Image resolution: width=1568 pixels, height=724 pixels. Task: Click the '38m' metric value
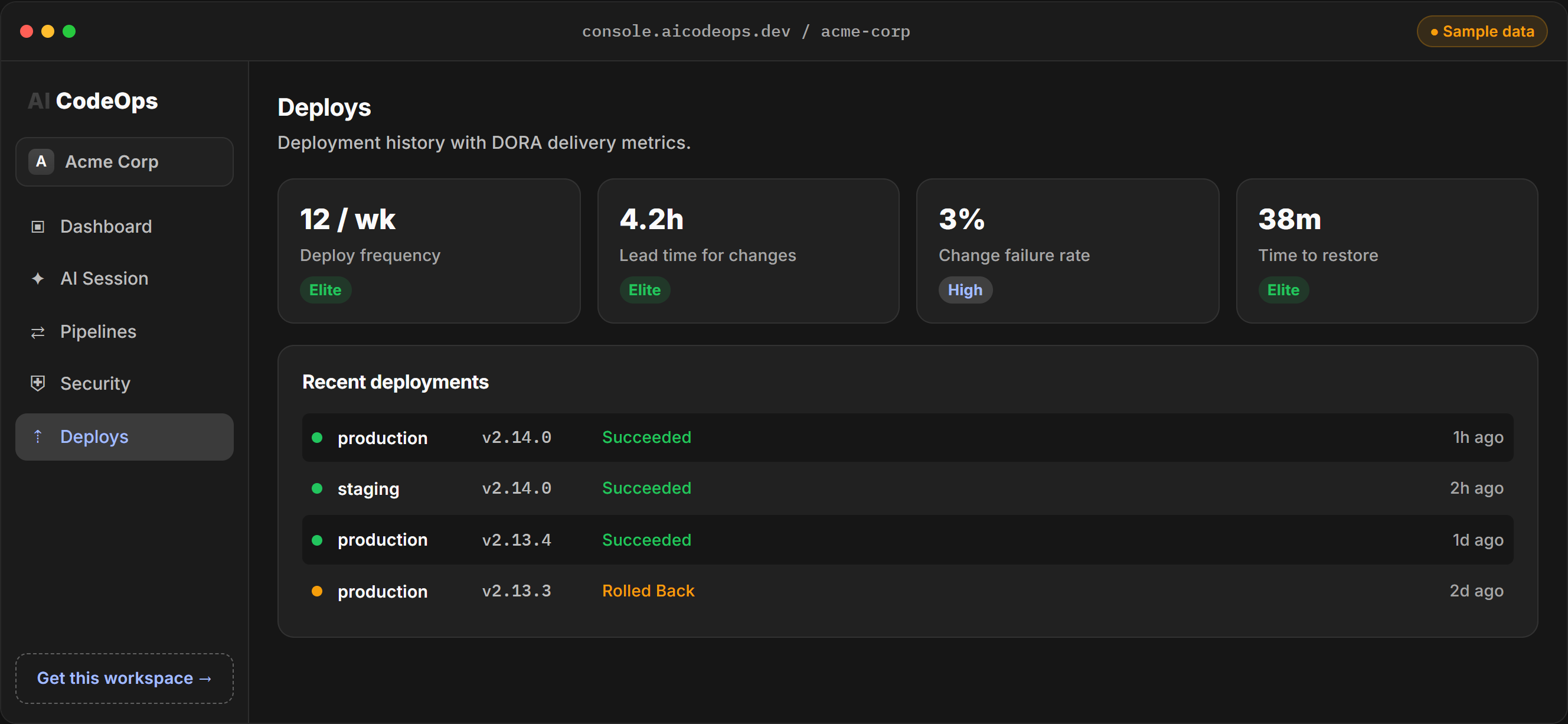pyautogui.click(x=1289, y=219)
